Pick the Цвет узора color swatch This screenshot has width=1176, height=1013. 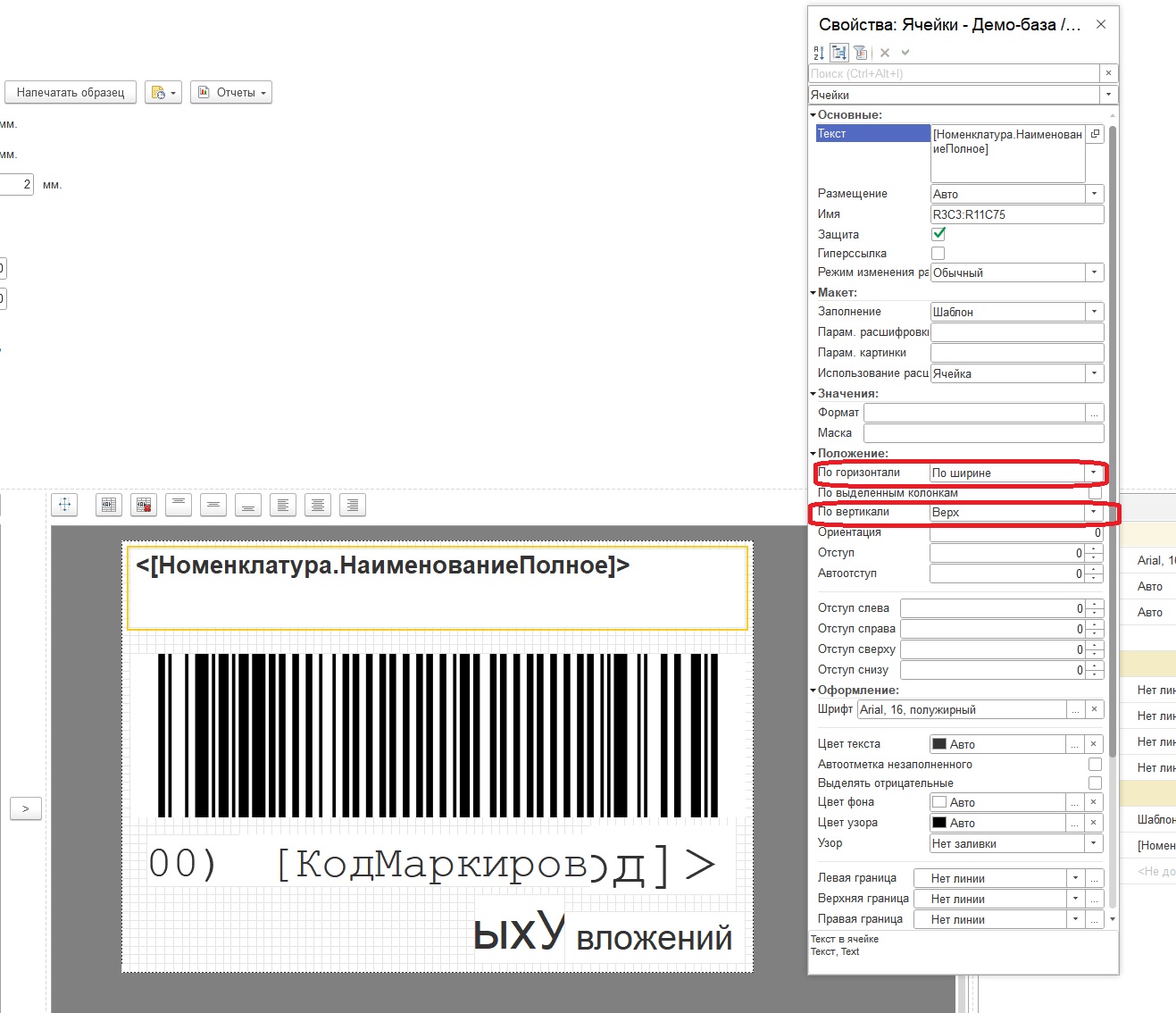[x=939, y=823]
